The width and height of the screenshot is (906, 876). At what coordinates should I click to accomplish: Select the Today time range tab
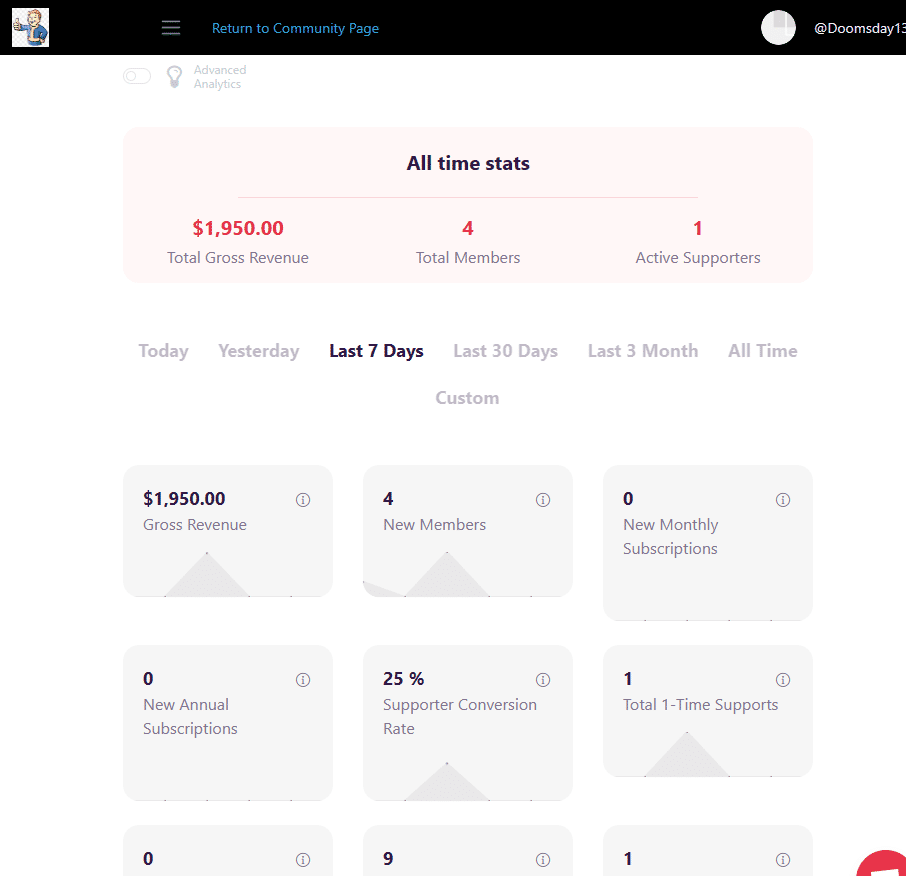[x=164, y=351]
